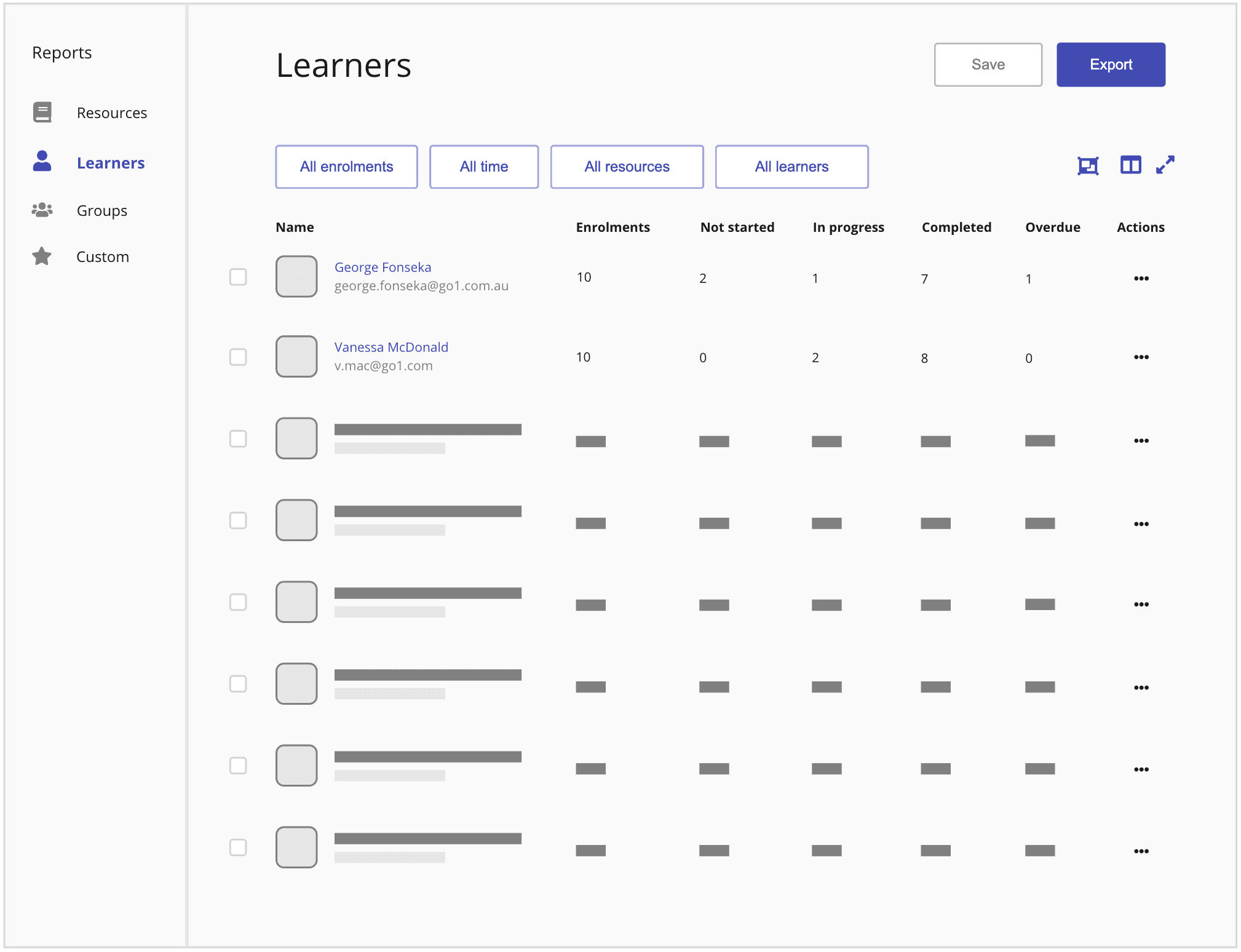Check the checkbox next to George Fonseka

tap(238, 277)
